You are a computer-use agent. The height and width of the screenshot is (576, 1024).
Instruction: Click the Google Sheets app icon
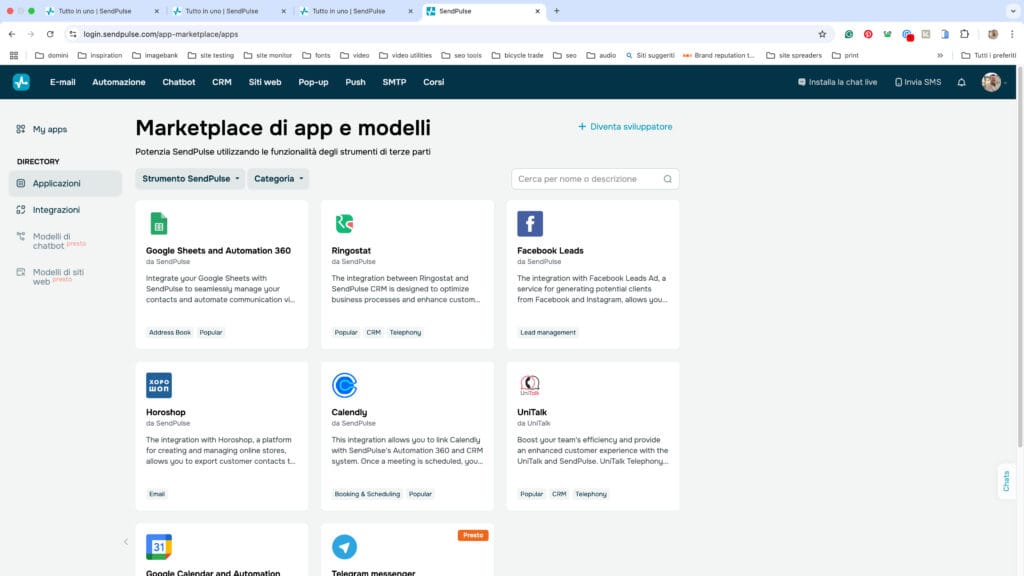click(158, 223)
